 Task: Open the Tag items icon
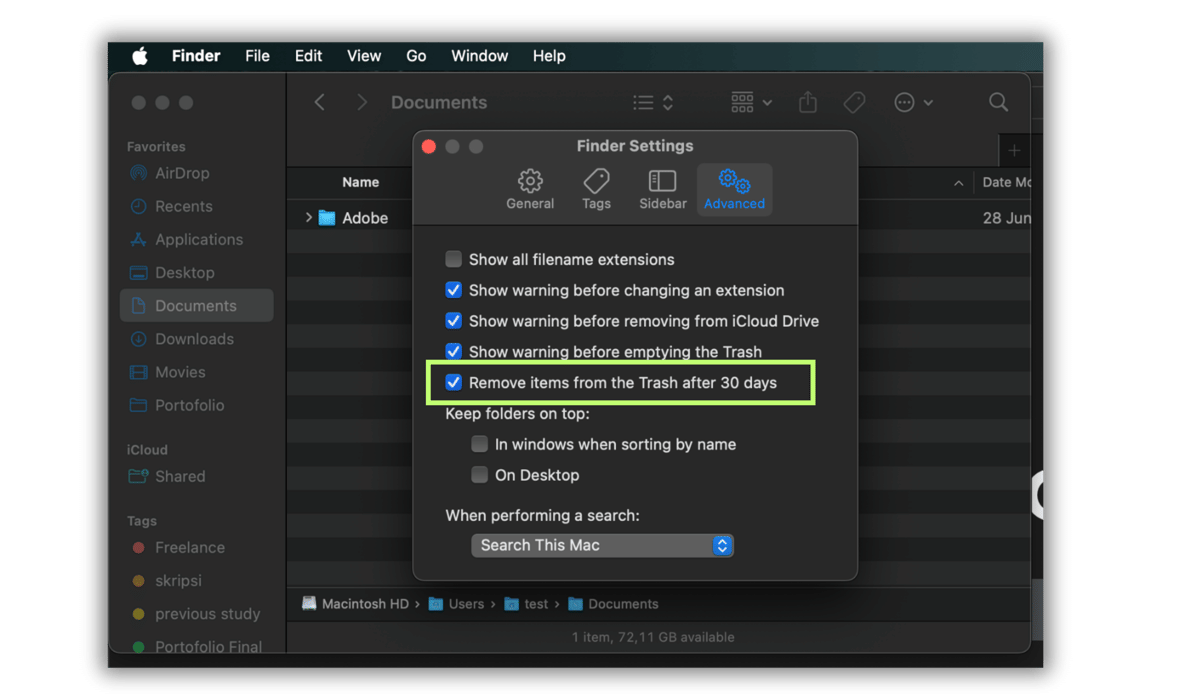tap(854, 102)
